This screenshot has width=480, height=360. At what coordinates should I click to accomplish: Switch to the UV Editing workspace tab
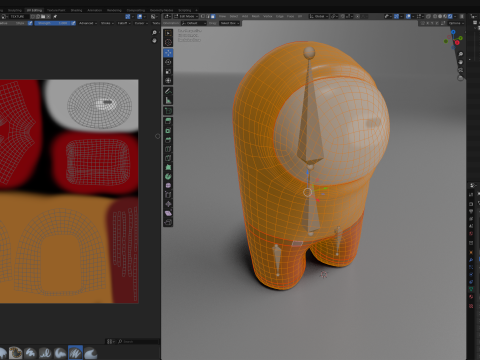[34, 10]
